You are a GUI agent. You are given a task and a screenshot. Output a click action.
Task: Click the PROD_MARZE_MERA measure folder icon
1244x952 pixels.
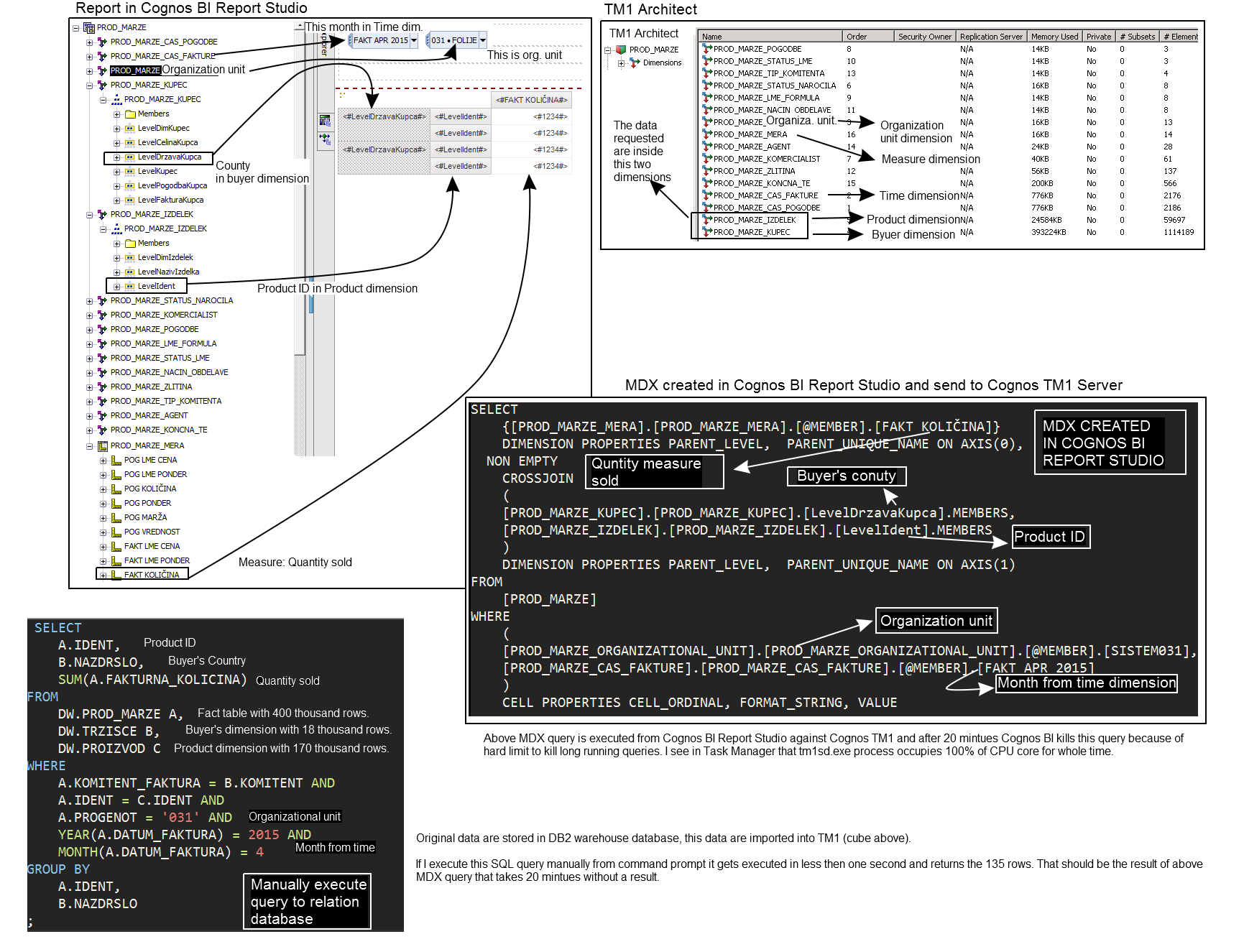point(102,446)
